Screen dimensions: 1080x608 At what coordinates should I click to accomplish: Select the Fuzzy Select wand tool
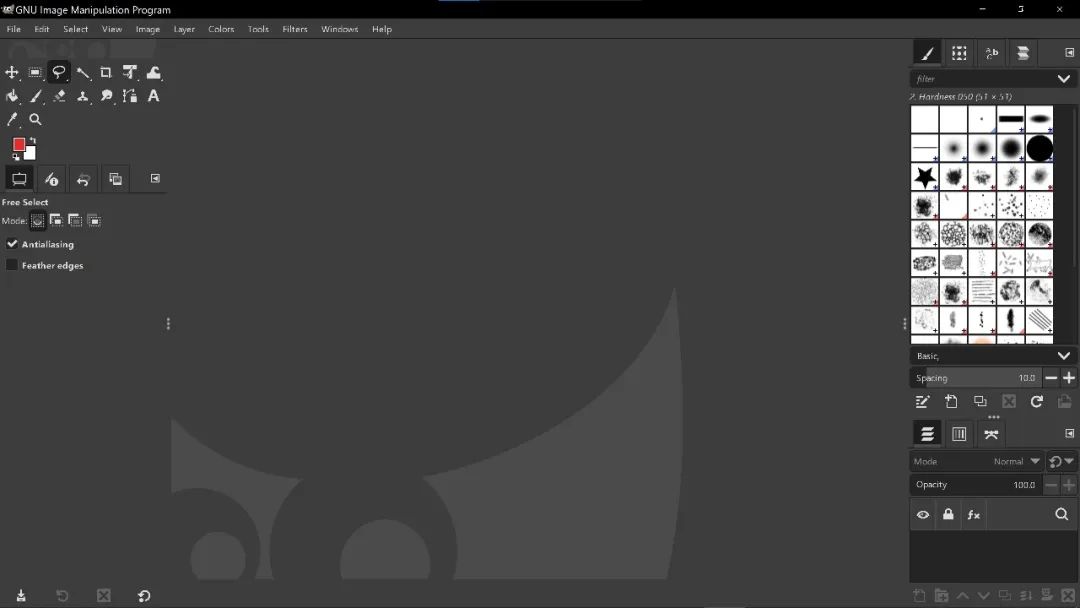pos(83,72)
